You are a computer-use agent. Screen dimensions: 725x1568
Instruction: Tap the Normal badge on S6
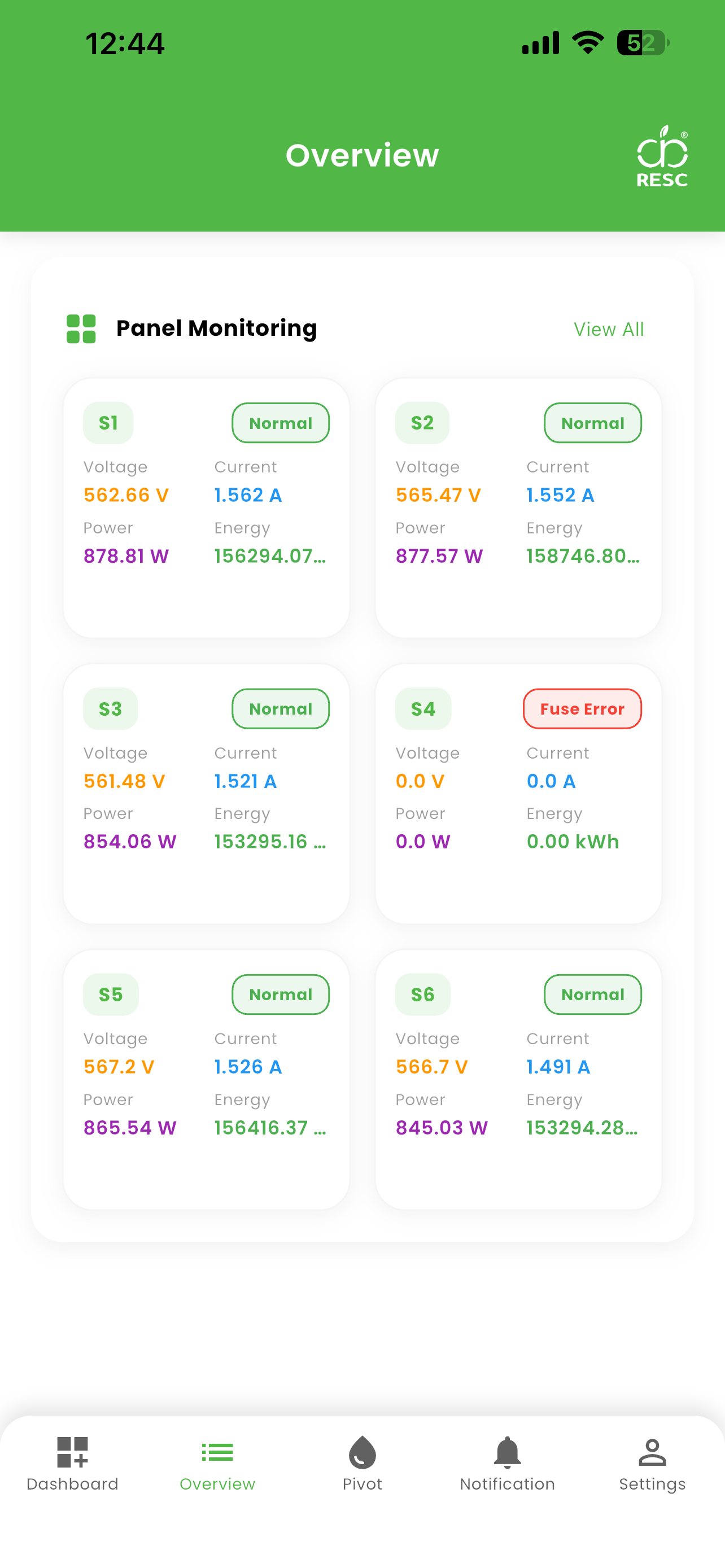pos(592,995)
